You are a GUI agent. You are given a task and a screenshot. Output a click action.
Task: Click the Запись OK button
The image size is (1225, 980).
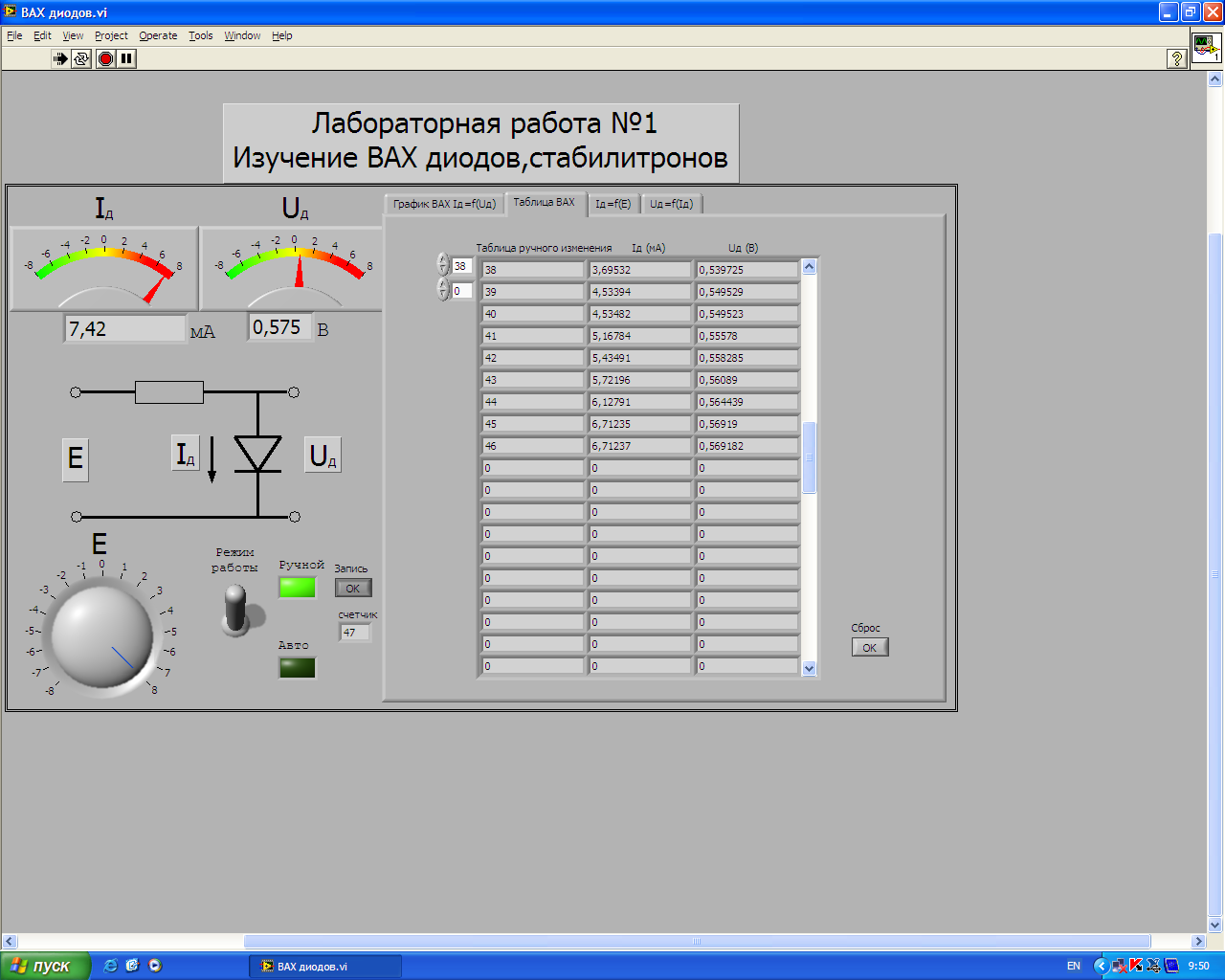[353, 589]
